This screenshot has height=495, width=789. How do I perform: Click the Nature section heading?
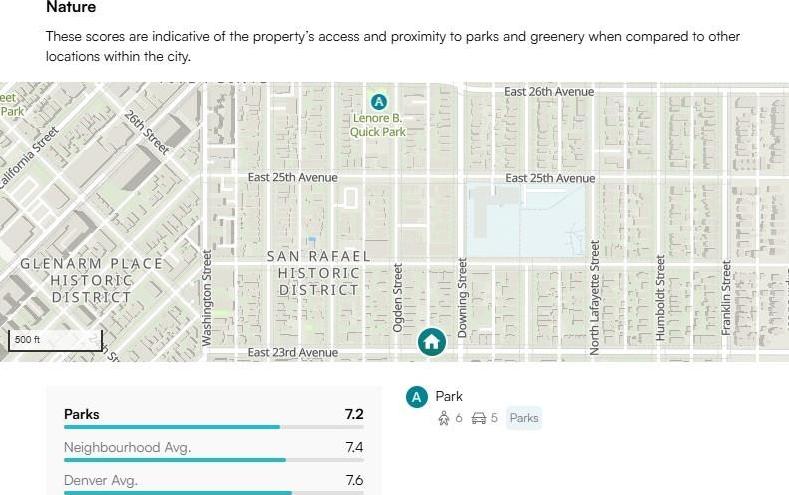[x=71, y=7]
